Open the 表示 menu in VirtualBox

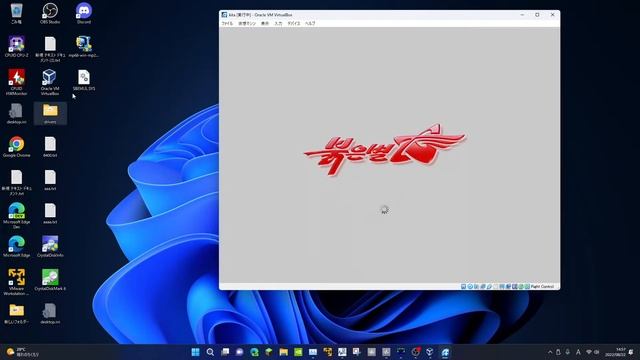tap(265, 24)
